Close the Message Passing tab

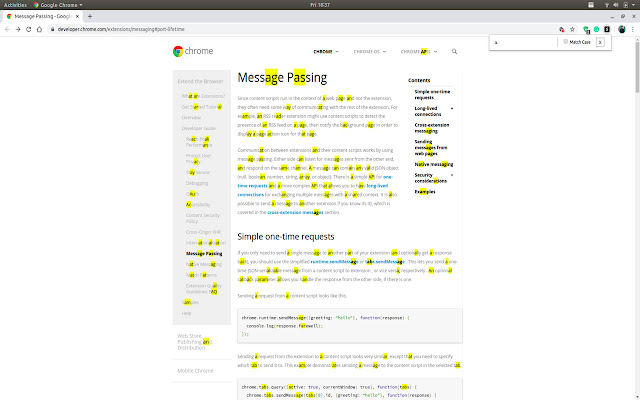pyautogui.click(x=77, y=16)
